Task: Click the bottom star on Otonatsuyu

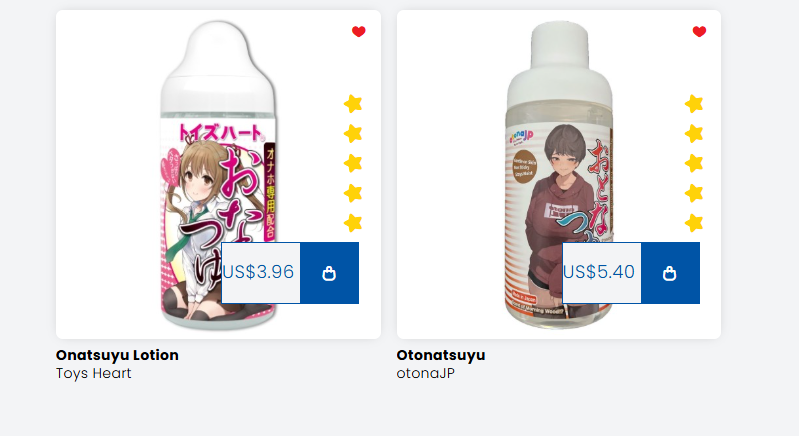Action: tap(694, 223)
